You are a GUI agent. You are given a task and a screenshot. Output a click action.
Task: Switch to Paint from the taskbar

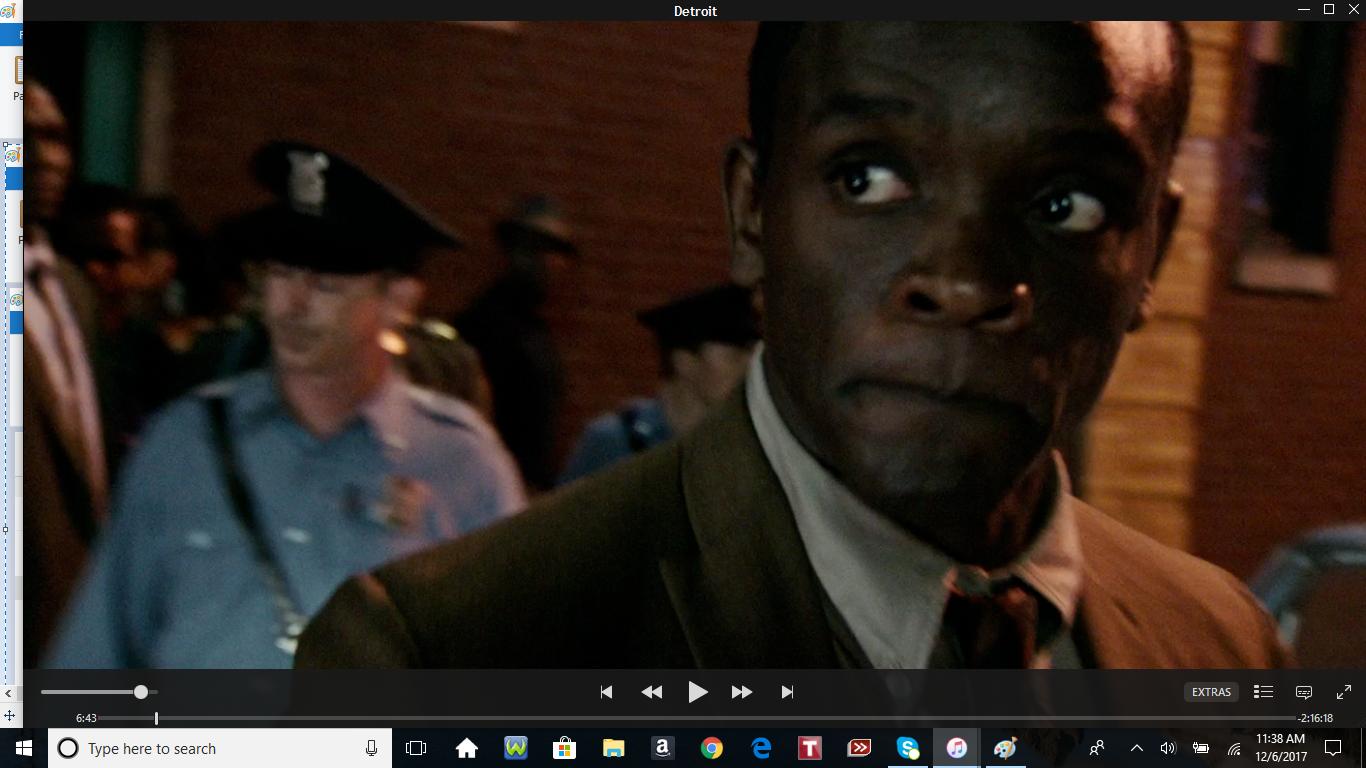[x=1005, y=748]
